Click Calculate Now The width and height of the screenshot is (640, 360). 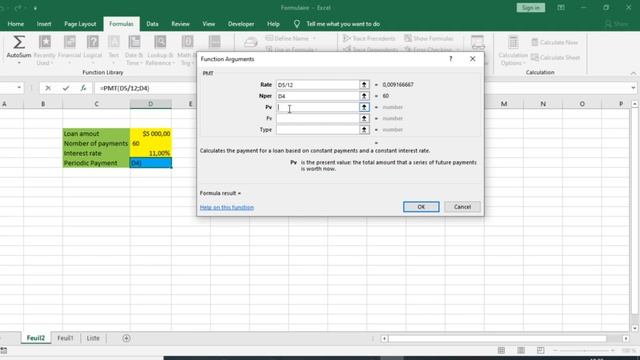pyautogui.click(x=555, y=42)
